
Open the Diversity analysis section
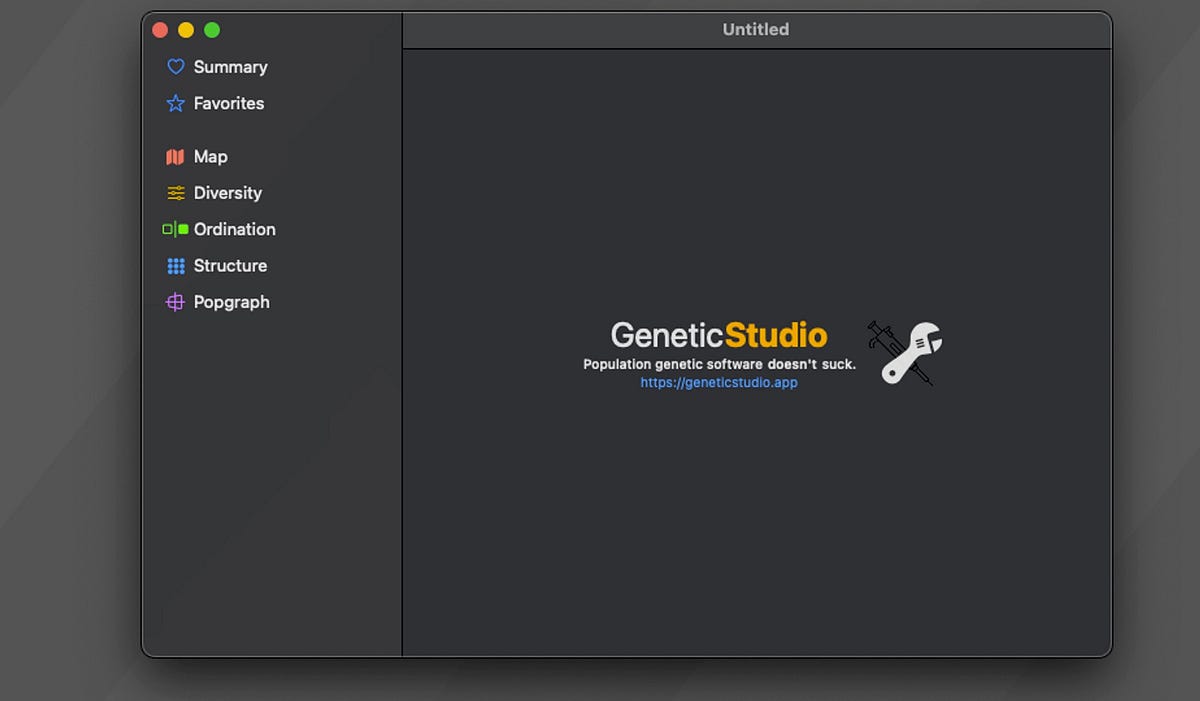(226, 192)
